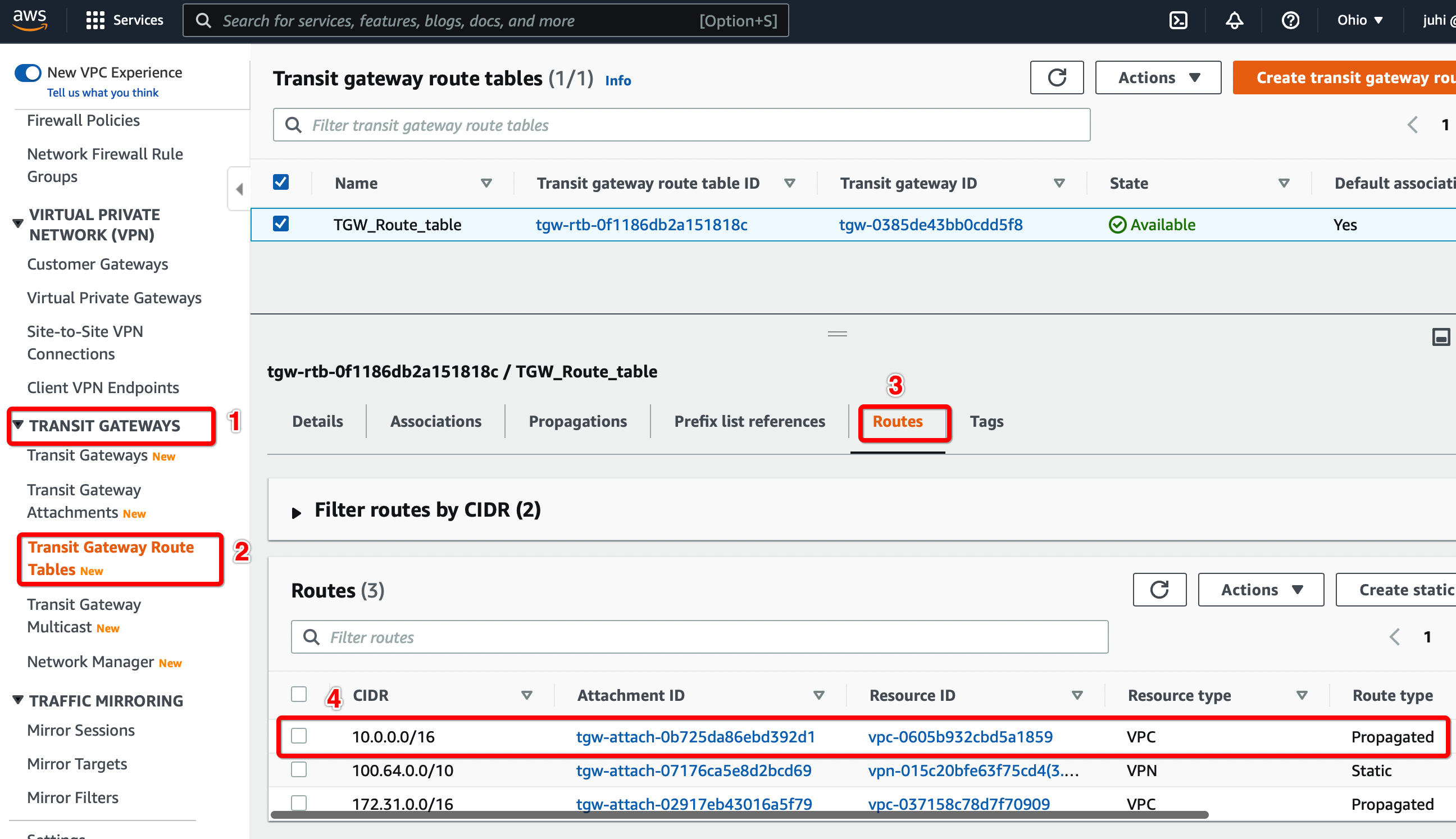This screenshot has height=839, width=1456.
Task: Toggle the split panel view icon
Action: pyautogui.click(x=1440, y=336)
